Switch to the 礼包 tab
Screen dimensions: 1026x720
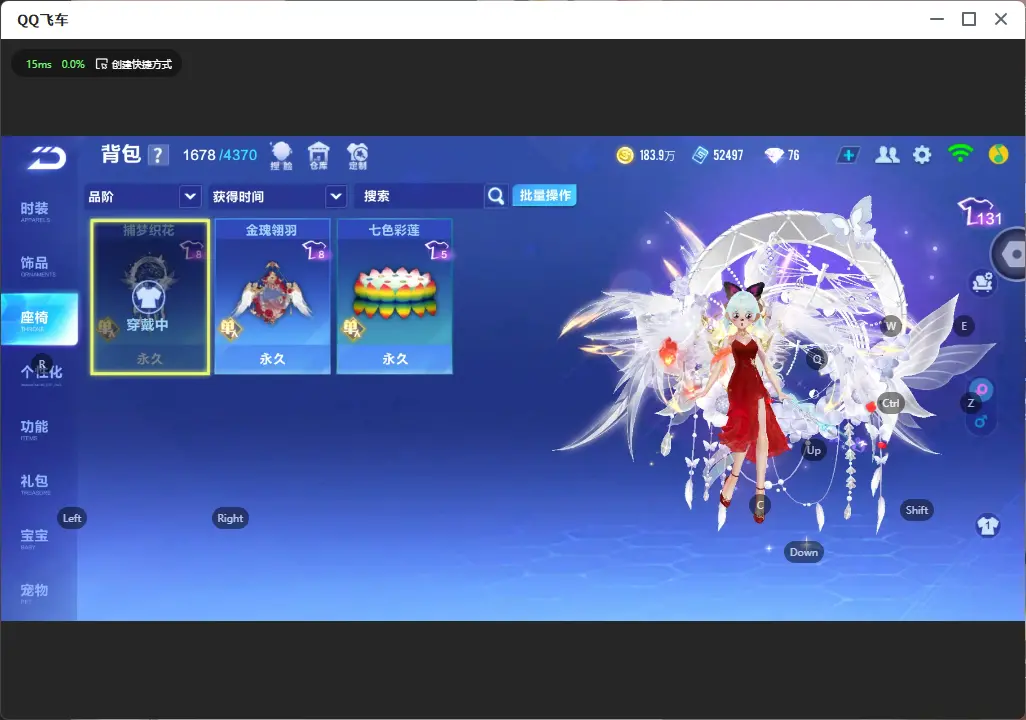tap(34, 483)
